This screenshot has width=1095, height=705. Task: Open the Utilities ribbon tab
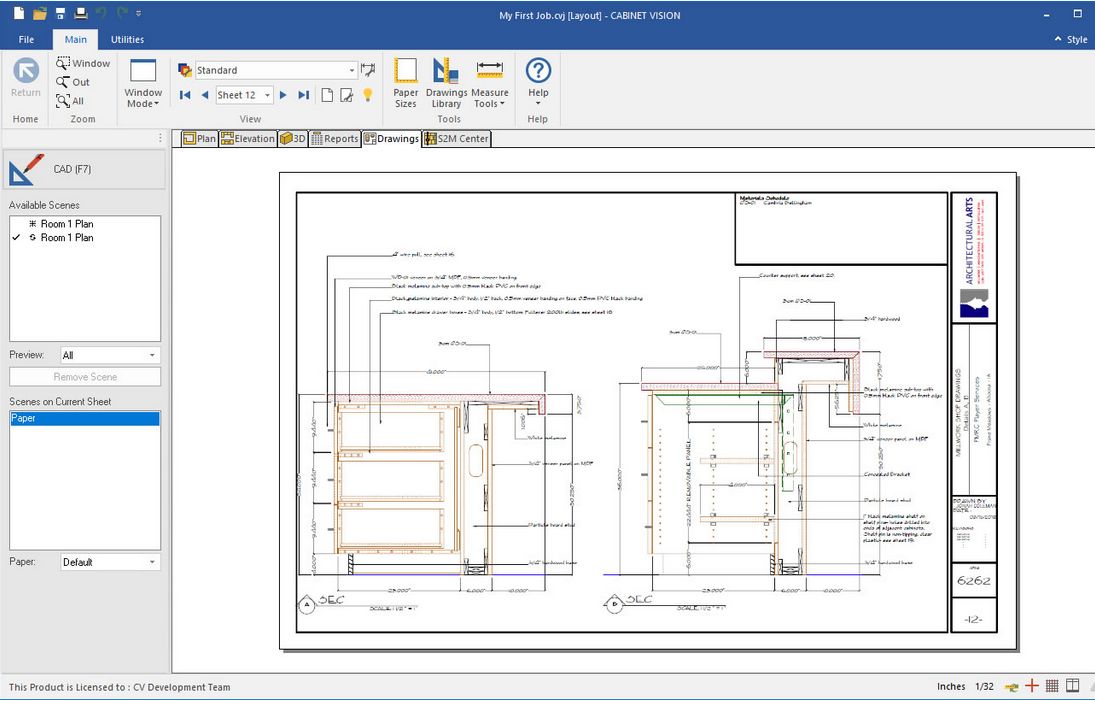[x=127, y=39]
